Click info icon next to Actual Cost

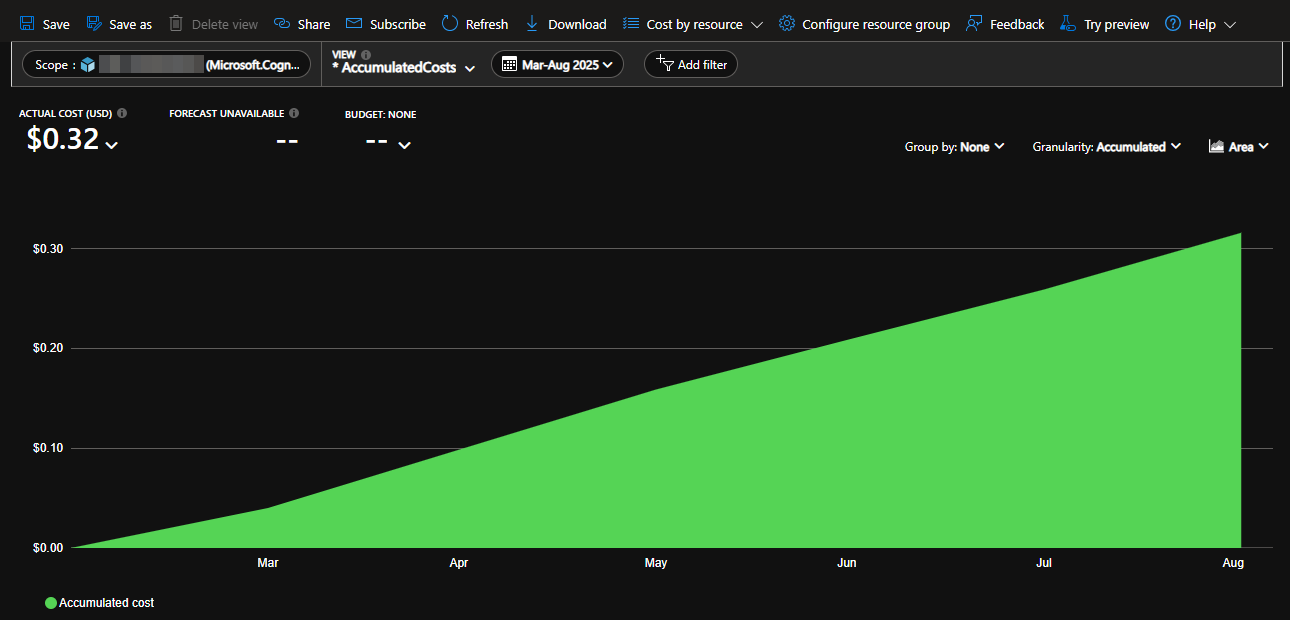tap(122, 114)
